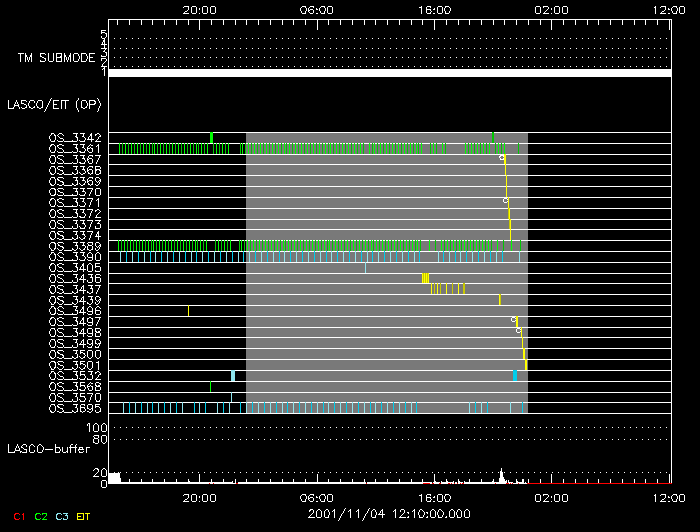Click the LASCO-buffer spike near 22:00
This screenshot has width=700, height=532.
(501, 474)
